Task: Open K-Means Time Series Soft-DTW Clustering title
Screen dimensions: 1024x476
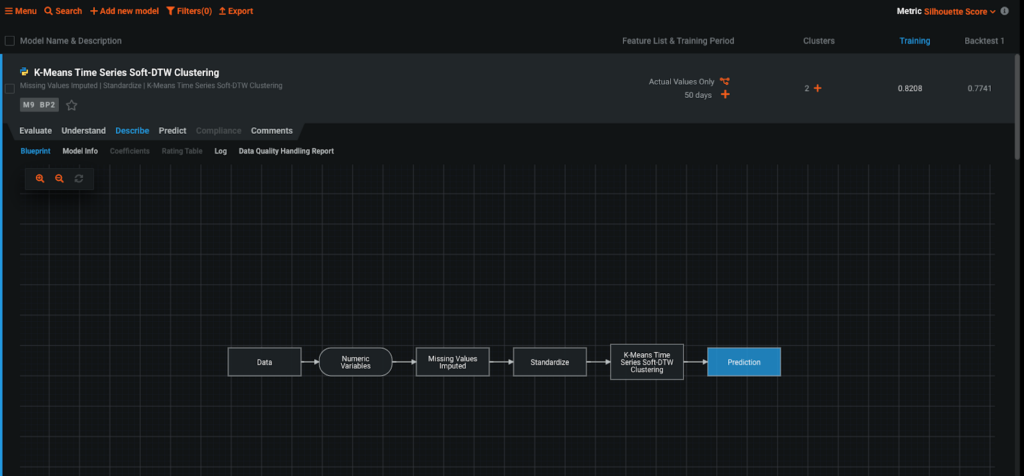Action: [x=126, y=72]
